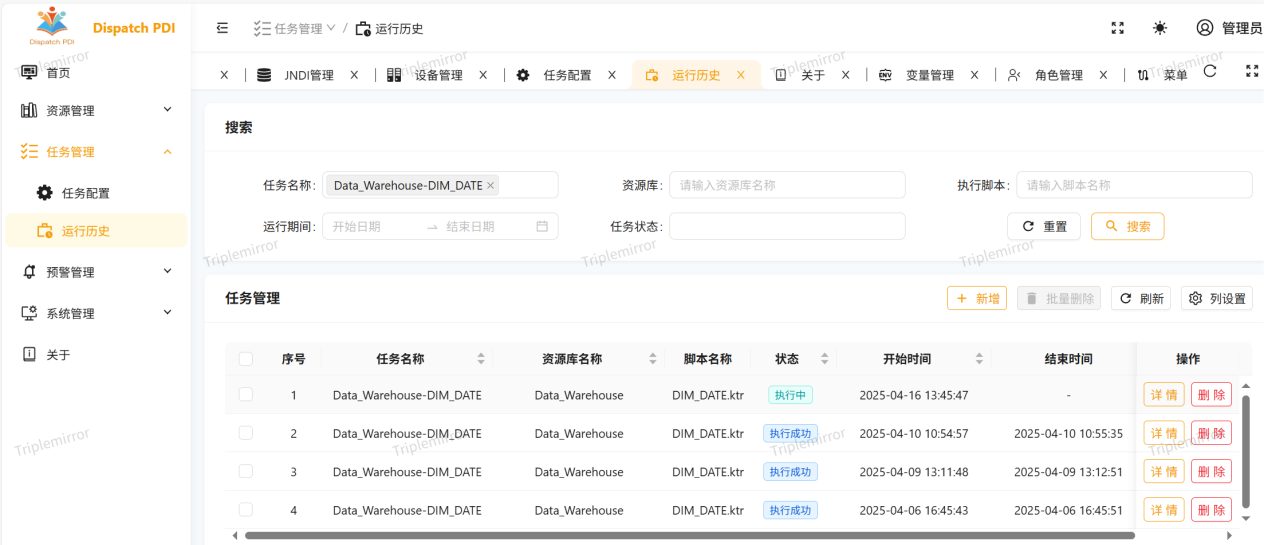Image resolution: width=1264 pixels, height=545 pixels.
Task: Expand the 系统管理 sidebar menu
Action: (96, 314)
